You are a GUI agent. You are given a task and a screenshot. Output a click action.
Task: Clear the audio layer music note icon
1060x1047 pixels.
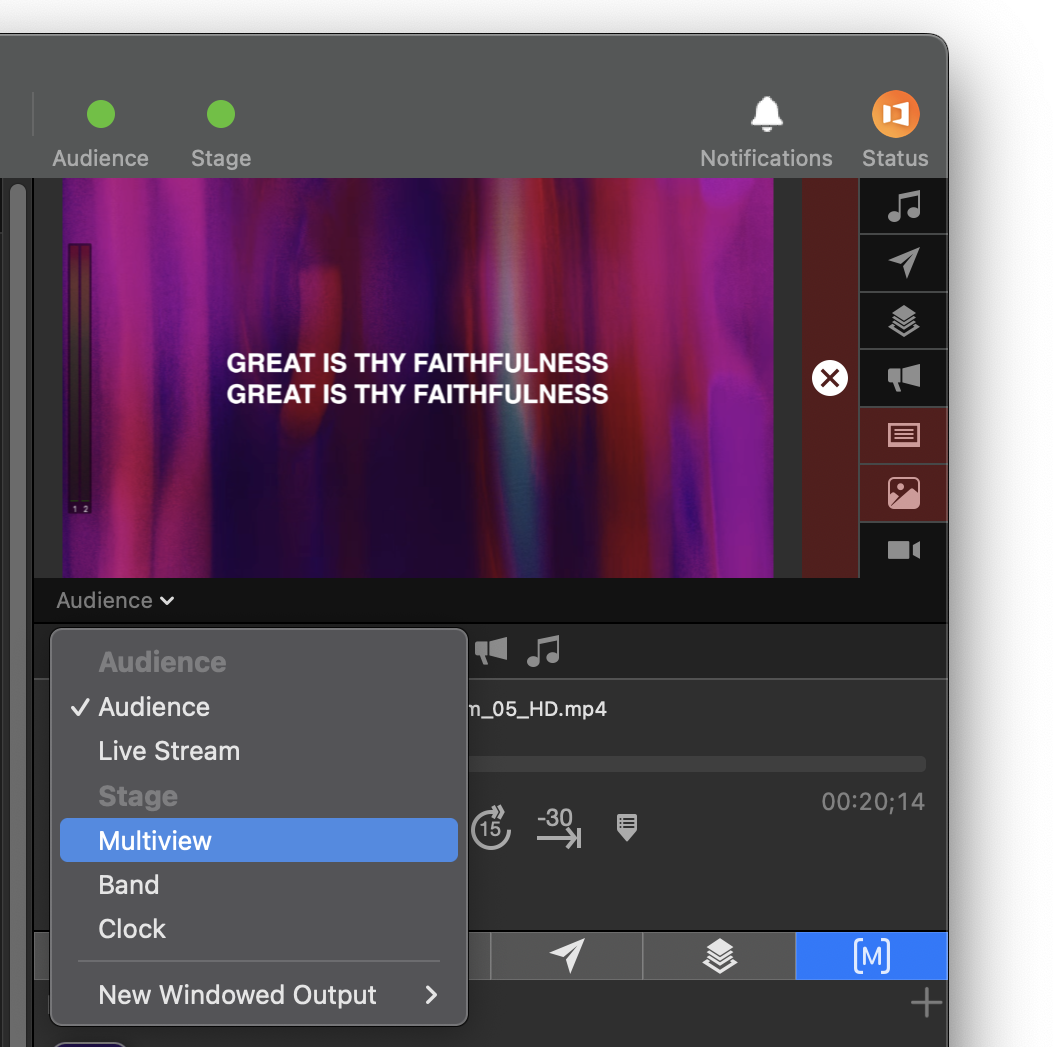click(x=903, y=206)
